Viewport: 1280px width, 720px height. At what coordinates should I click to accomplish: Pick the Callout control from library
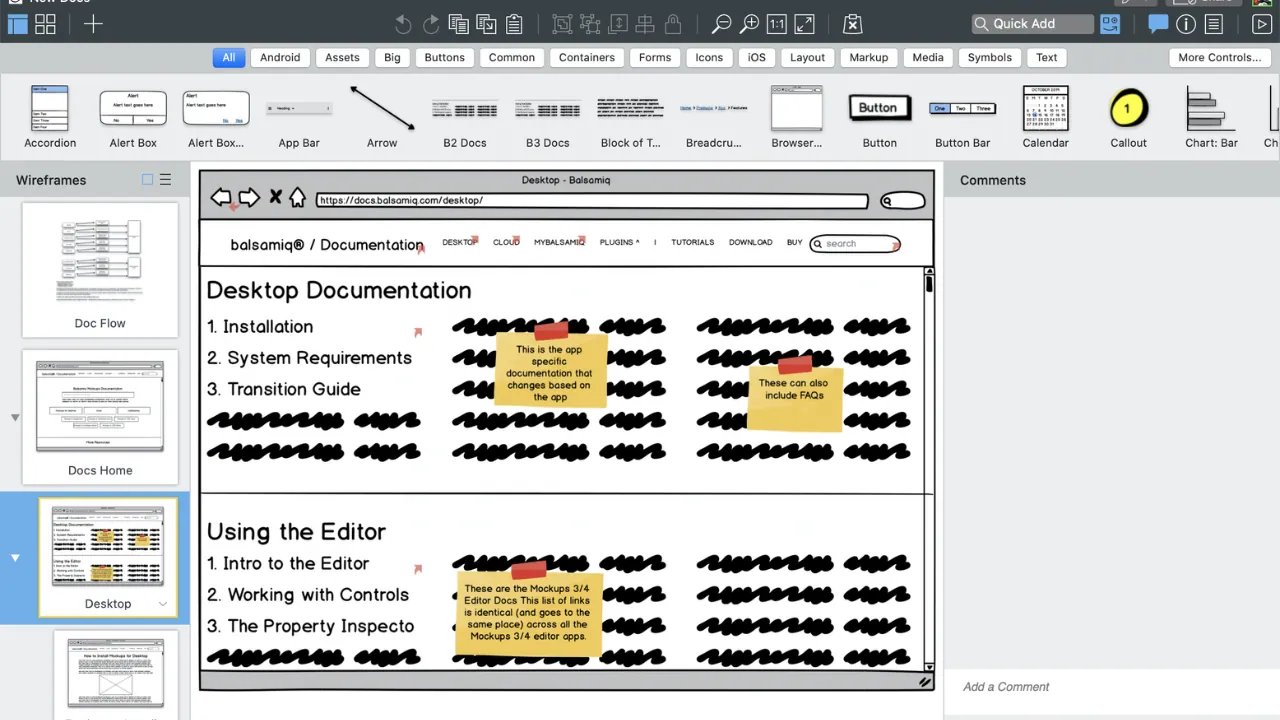pos(1129,117)
